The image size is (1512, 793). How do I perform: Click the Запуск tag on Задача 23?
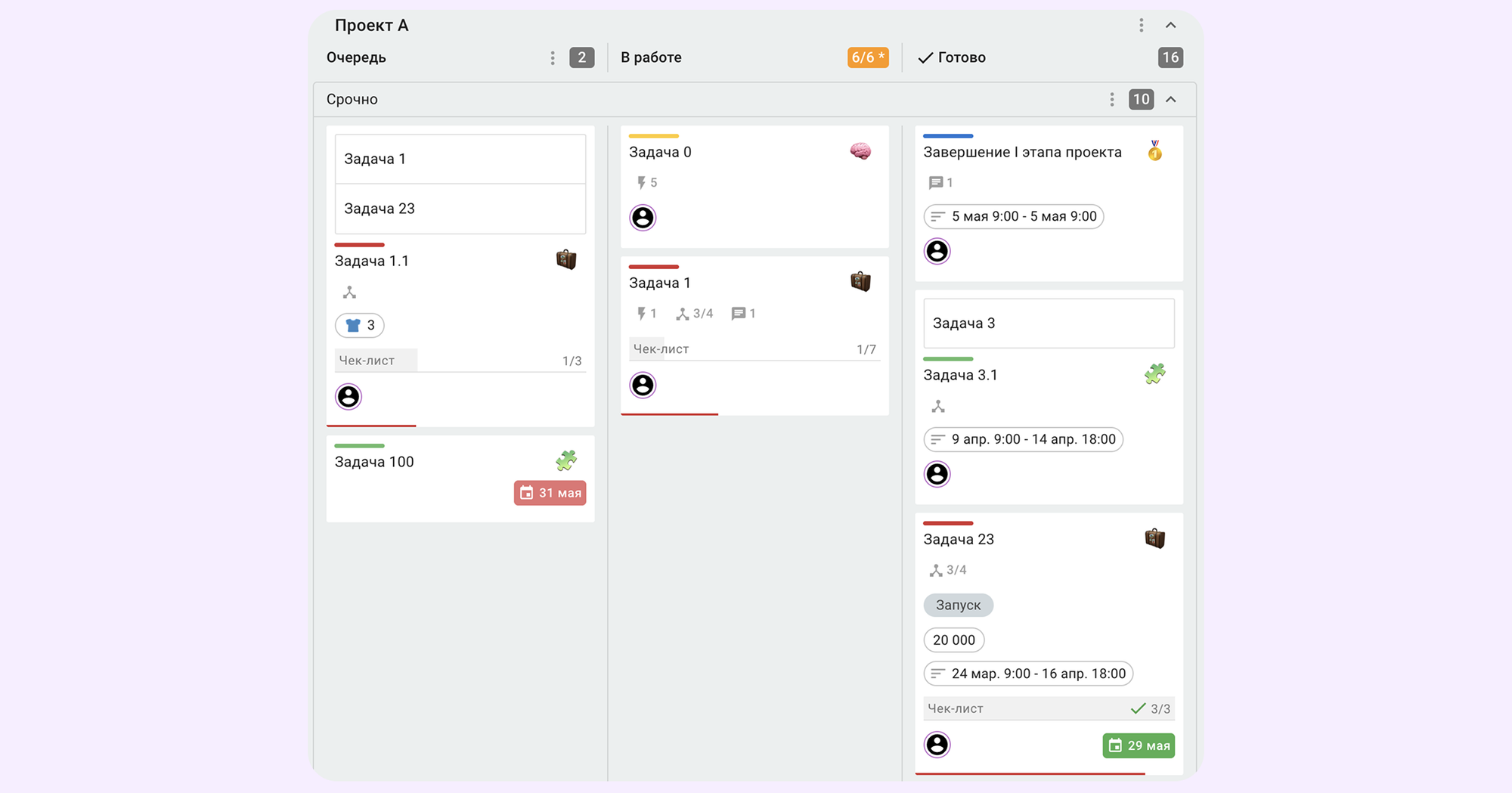coord(958,605)
